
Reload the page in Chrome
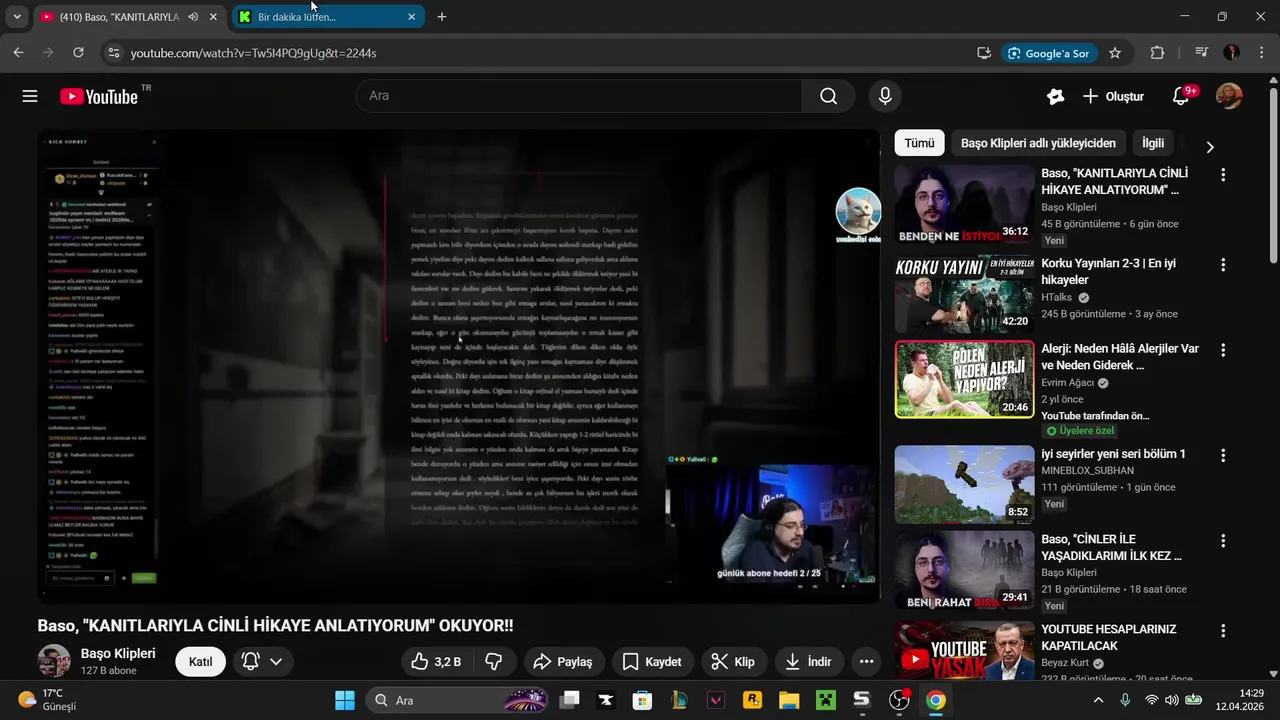point(78,53)
